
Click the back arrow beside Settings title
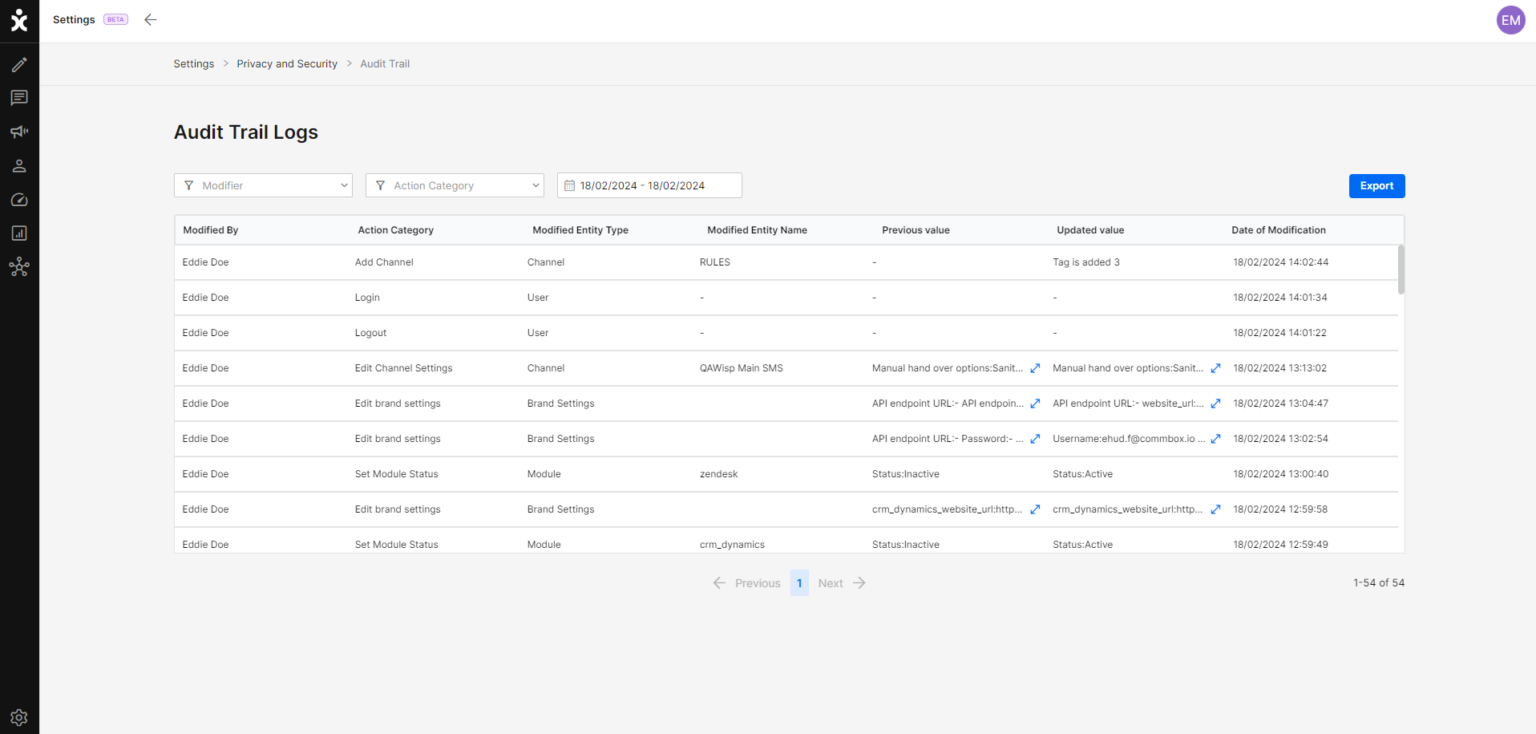[150, 19]
